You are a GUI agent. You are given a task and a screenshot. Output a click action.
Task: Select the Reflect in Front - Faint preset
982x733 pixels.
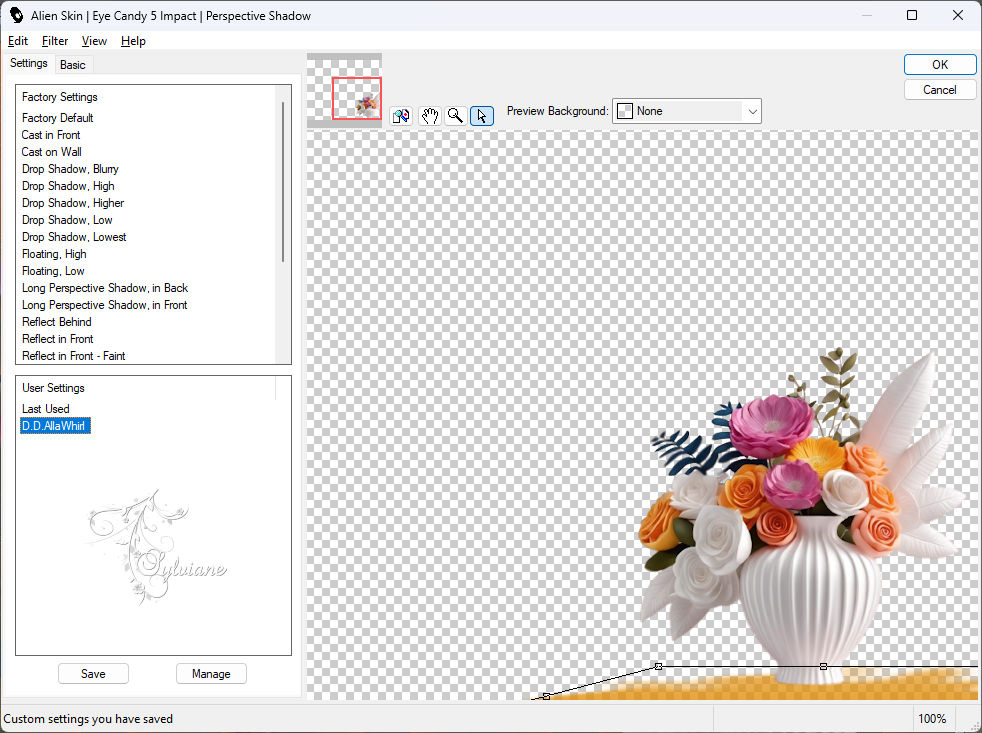pyautogui.click(x=73, y=355)
